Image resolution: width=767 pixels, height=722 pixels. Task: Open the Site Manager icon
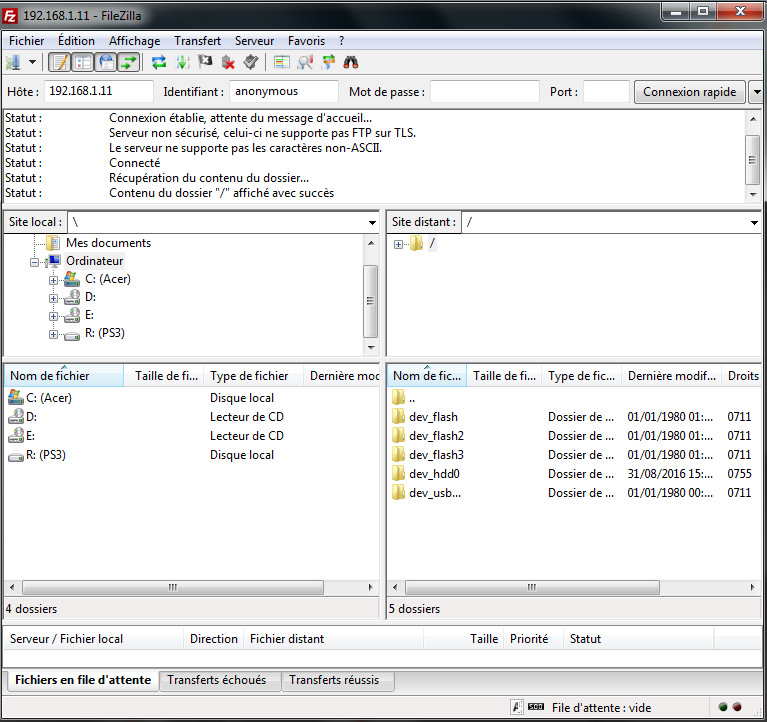[x=13, y=62]
